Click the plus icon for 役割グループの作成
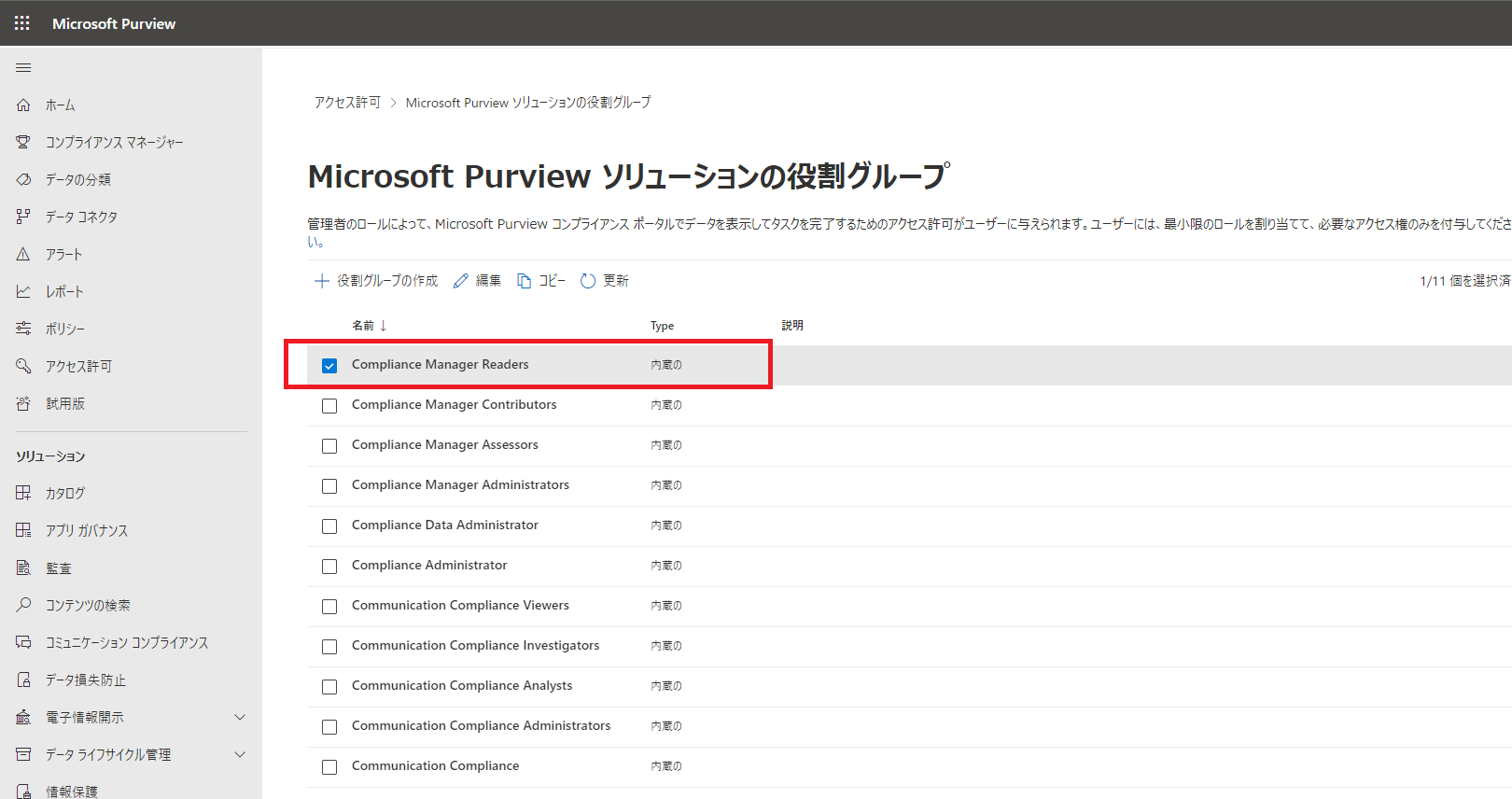The height and width of the screenshot is (799, 1512). click(321, 281)
